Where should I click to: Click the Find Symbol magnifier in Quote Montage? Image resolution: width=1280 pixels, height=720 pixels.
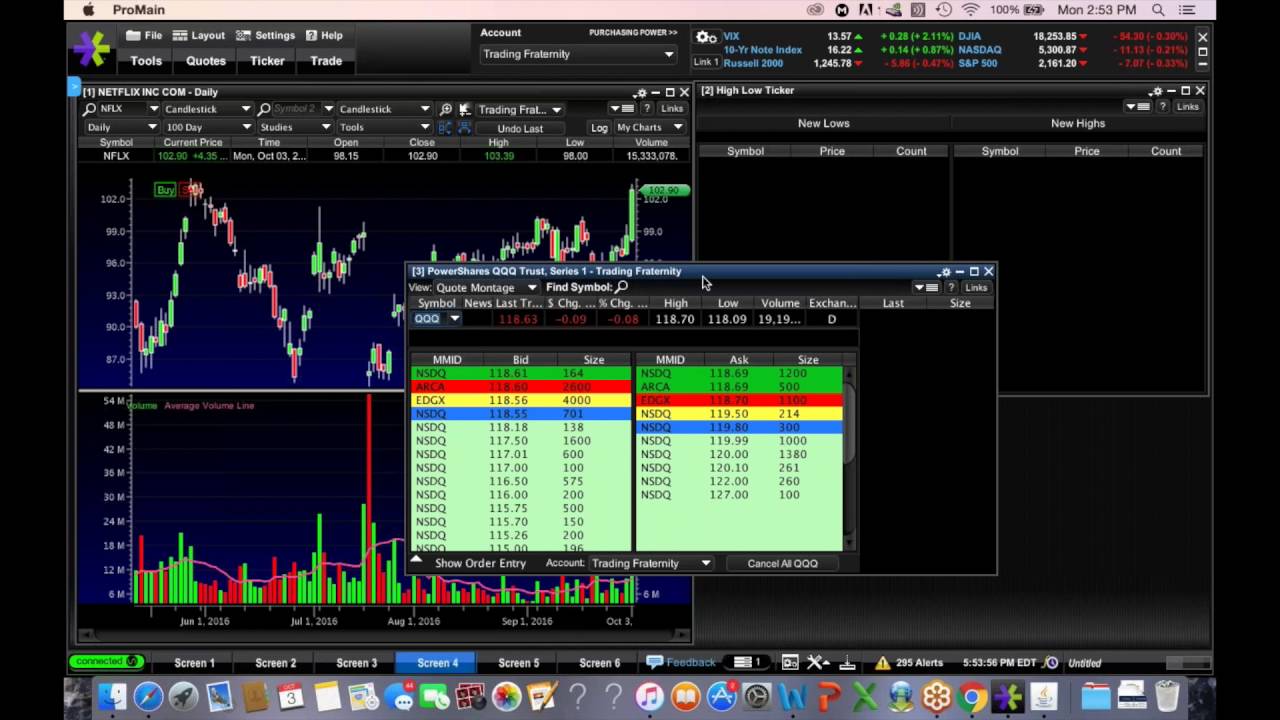pyautogui.click(x=622, y=287)
